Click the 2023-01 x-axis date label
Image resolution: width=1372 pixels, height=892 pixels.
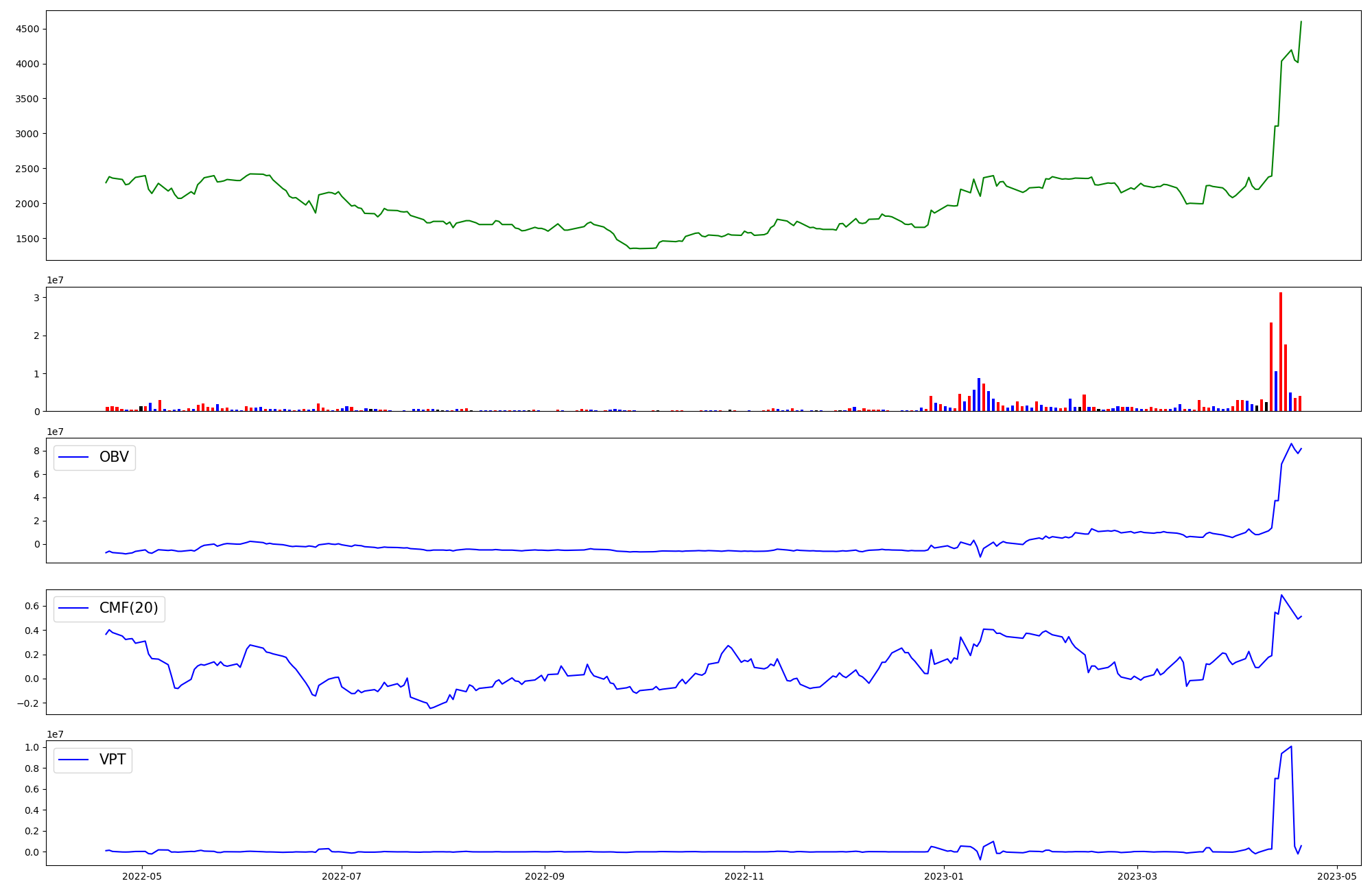point(944,876)
